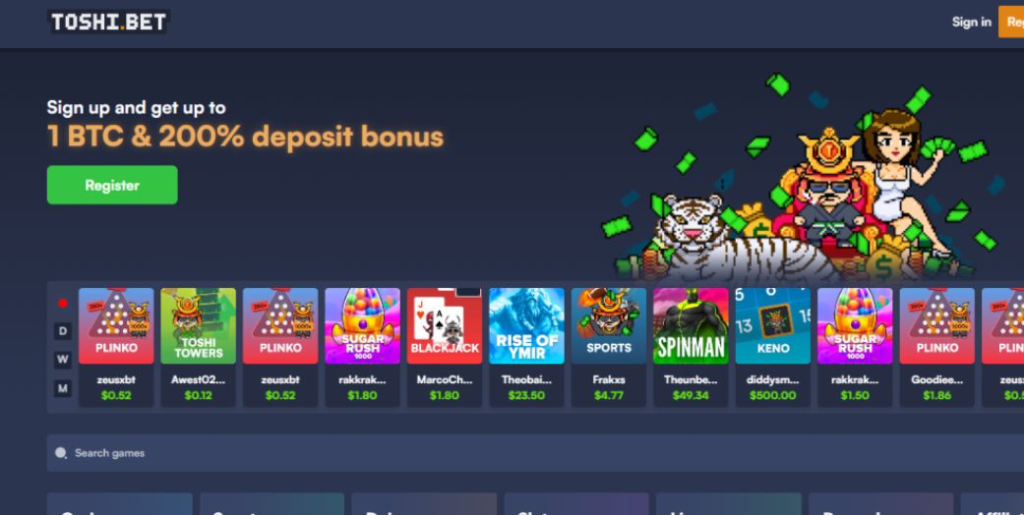
Task: Focus the Search games field
Action: pyautogui.click(x=536, y=453)
